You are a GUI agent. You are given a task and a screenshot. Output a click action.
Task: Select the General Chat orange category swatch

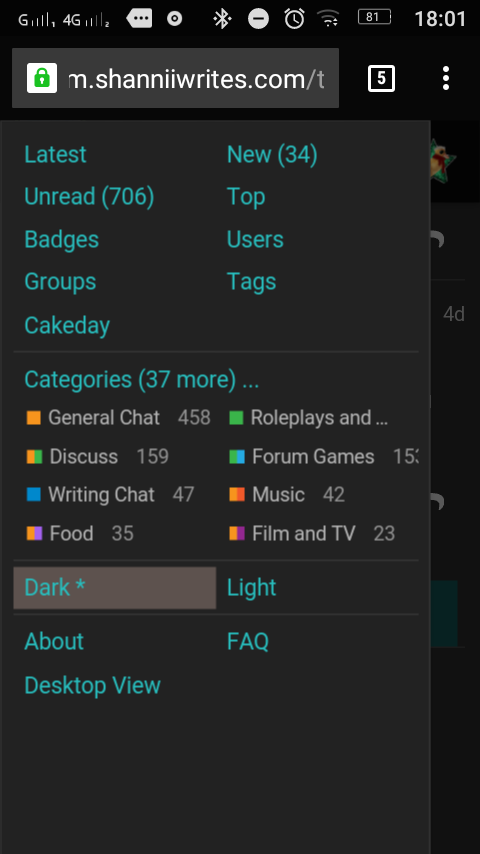[x=34, y=418]
